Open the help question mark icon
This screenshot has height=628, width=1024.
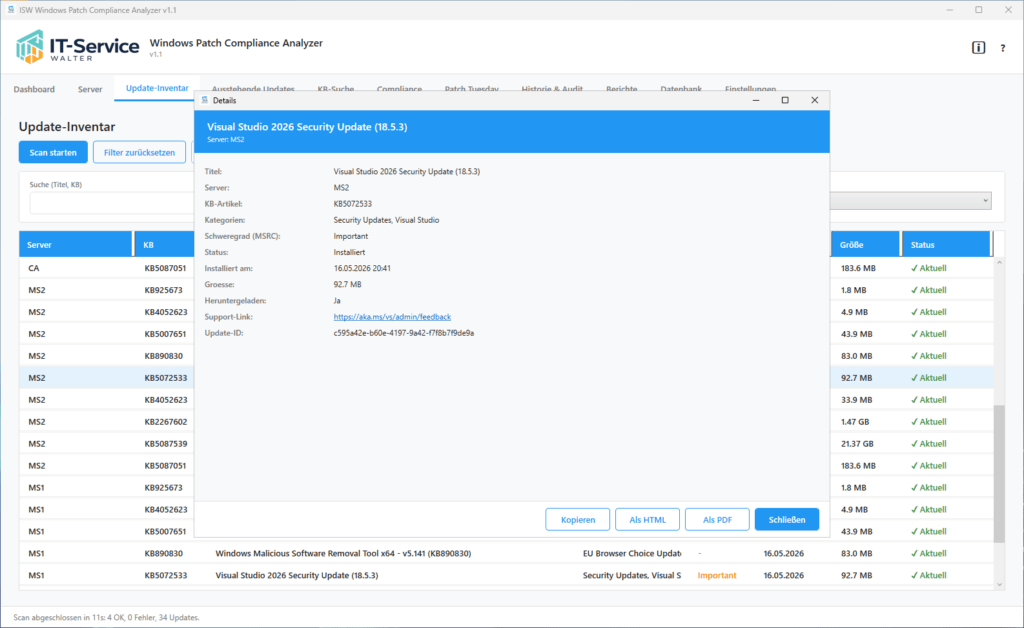click(1002, 48)
